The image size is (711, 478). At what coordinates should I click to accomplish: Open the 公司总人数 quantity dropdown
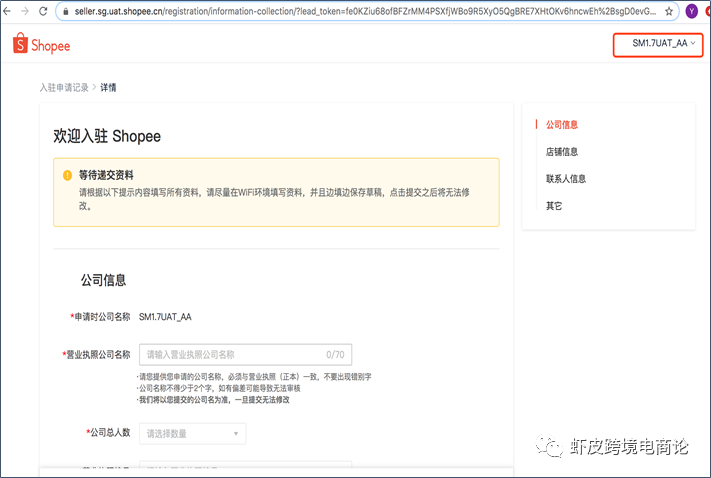192,434
